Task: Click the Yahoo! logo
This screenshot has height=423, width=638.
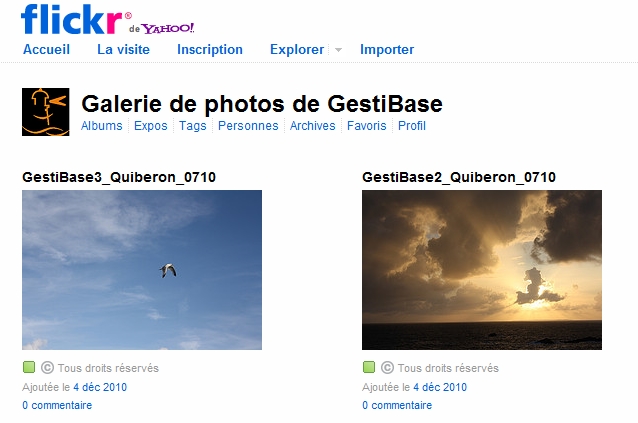Action: point(168,28)
